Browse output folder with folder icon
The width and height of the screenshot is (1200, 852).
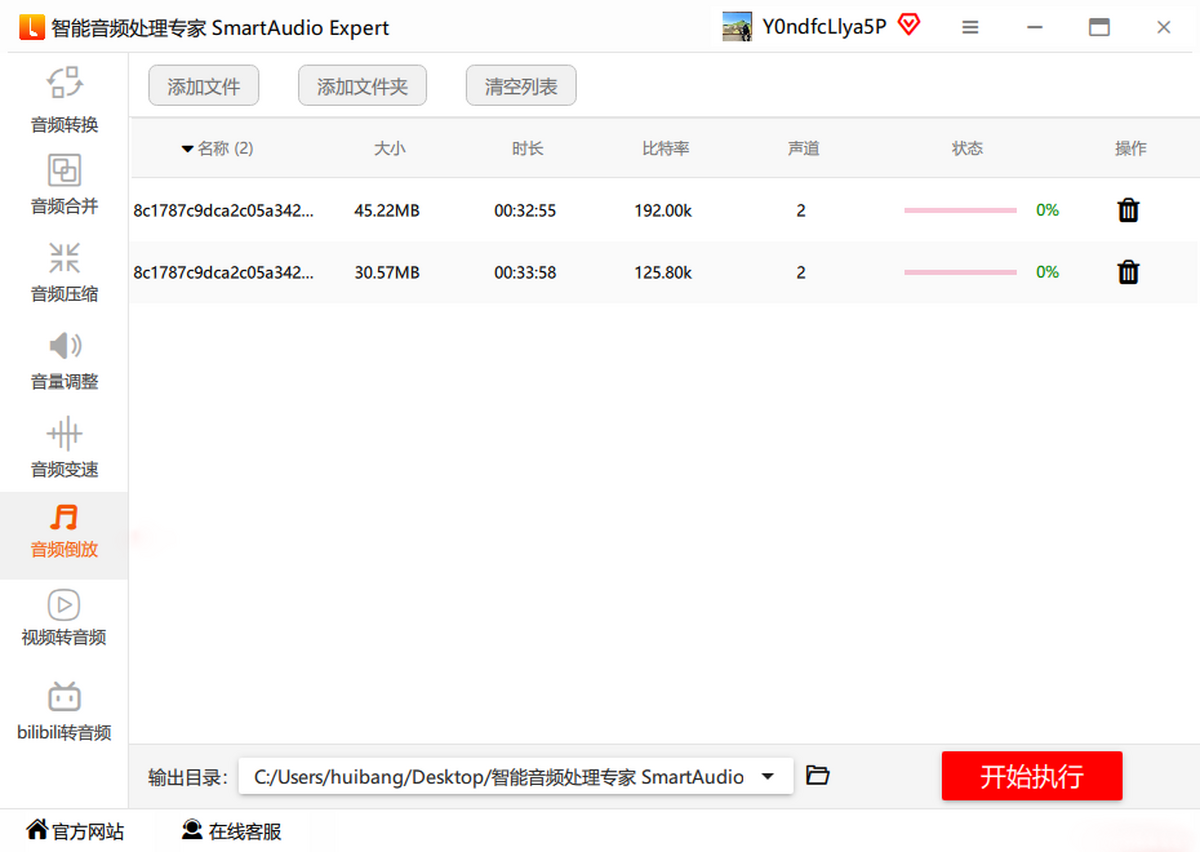[817, 775]
